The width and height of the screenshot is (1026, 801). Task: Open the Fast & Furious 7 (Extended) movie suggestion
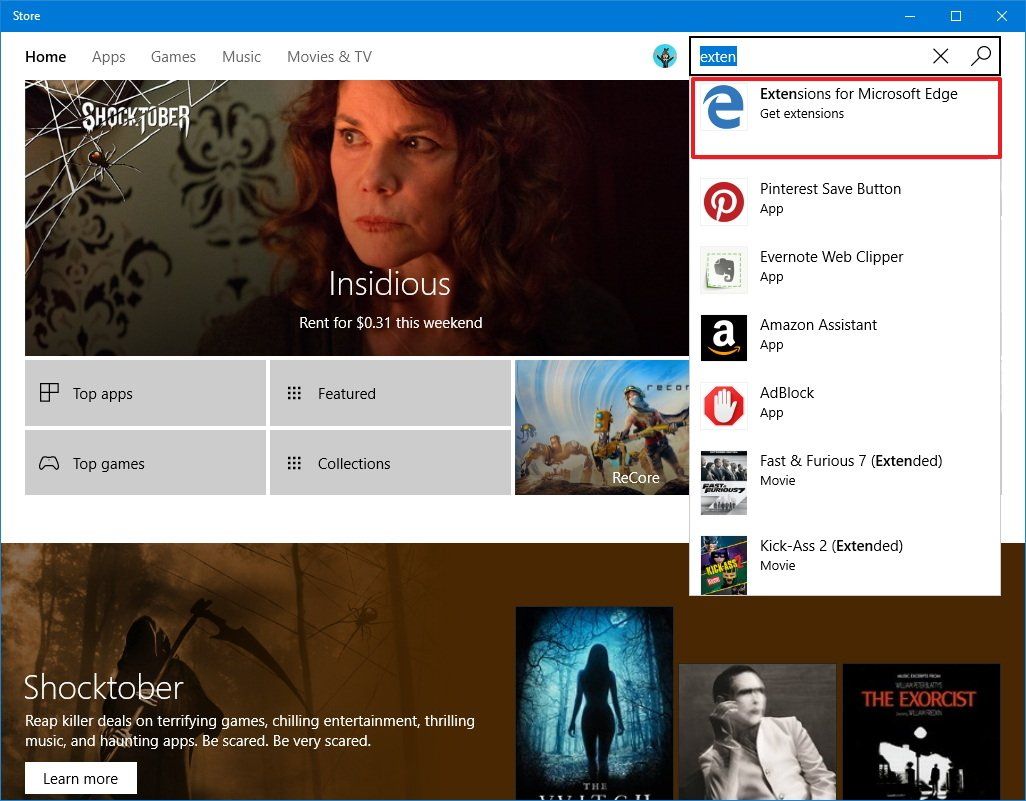pyautogui.click(x=850, y=470)
